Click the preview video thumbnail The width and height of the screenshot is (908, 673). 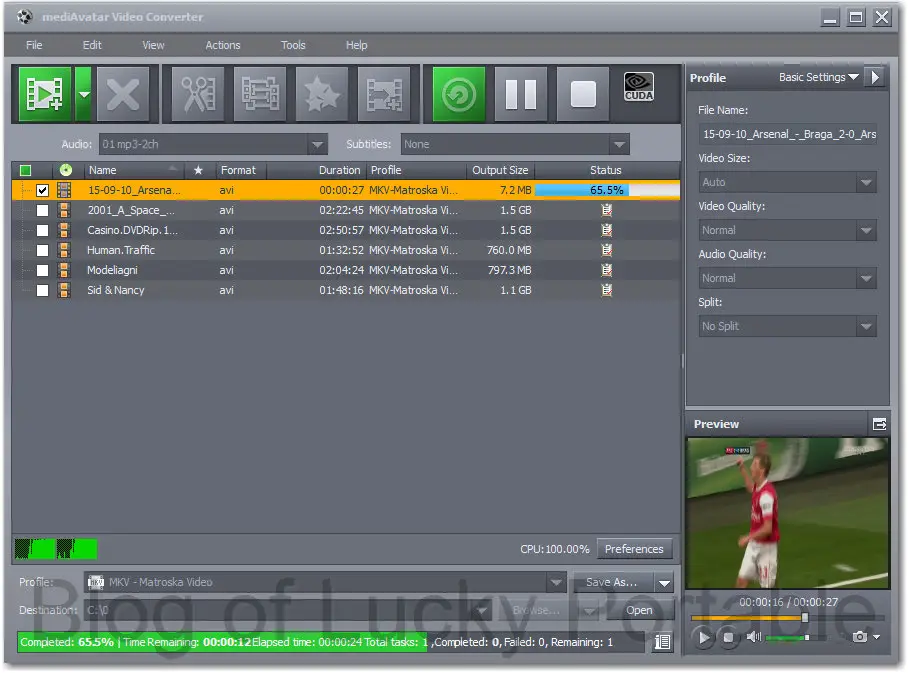788,513
